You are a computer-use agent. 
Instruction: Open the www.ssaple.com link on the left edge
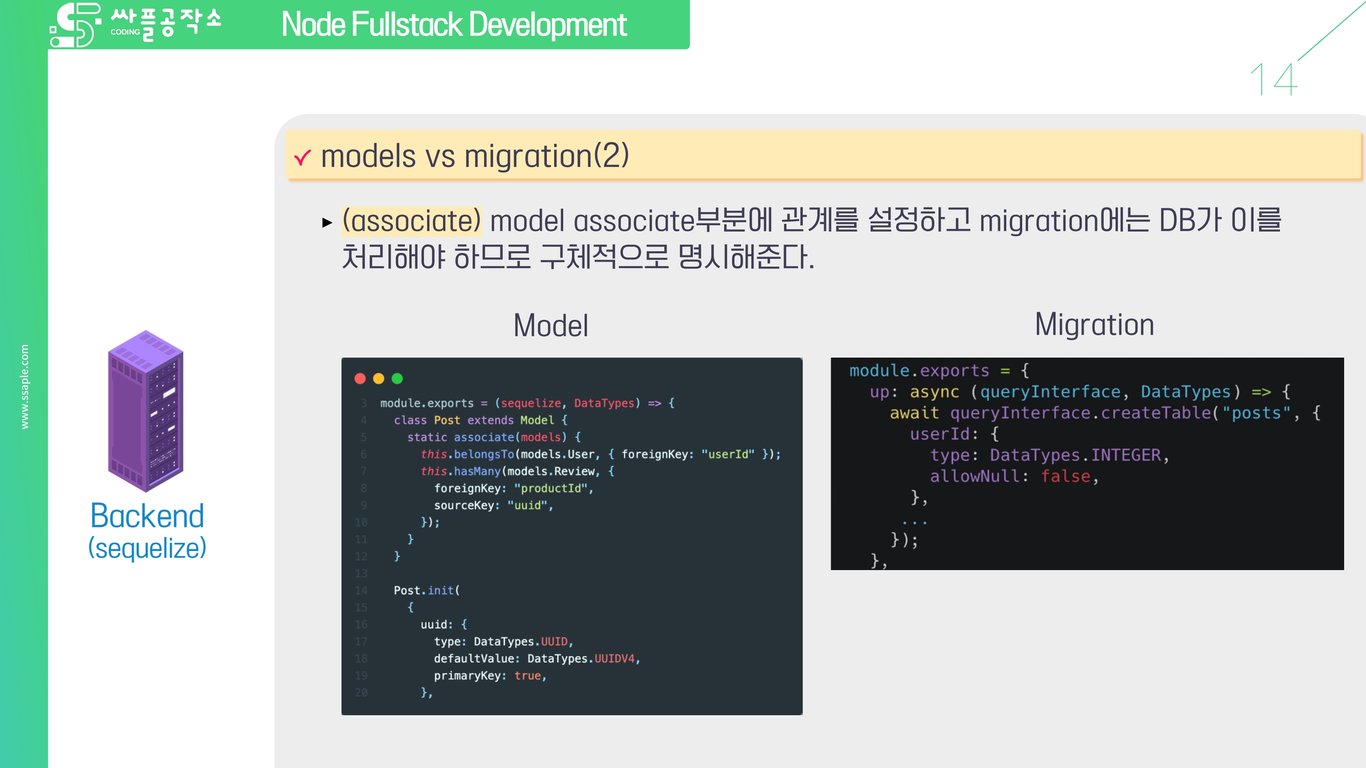click(x=25, y=387)
